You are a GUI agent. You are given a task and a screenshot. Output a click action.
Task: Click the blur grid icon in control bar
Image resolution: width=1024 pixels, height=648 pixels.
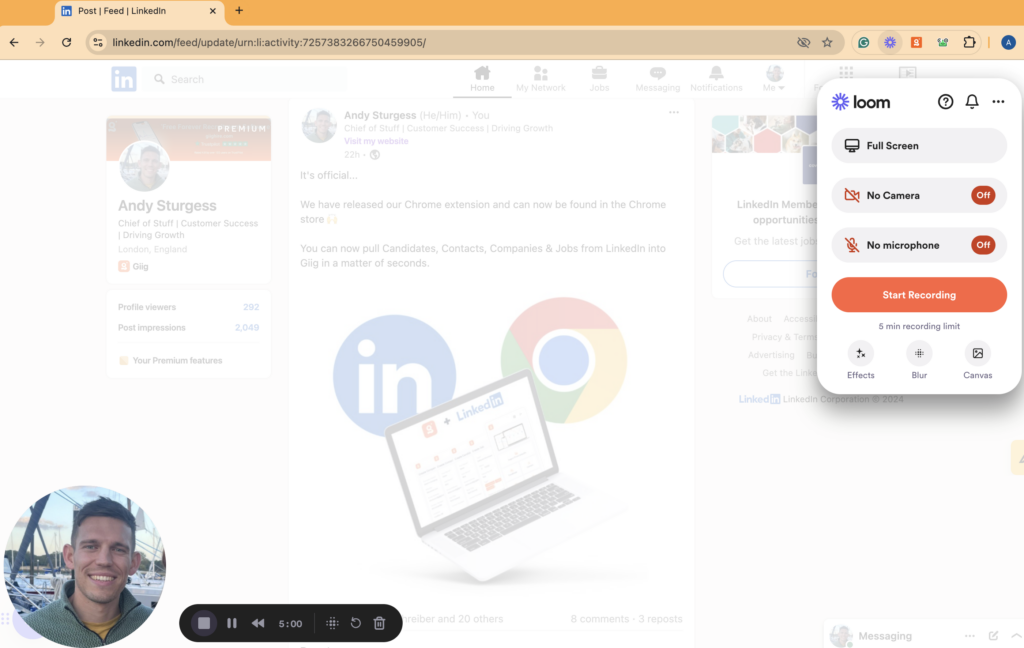(x=332, y=623)
